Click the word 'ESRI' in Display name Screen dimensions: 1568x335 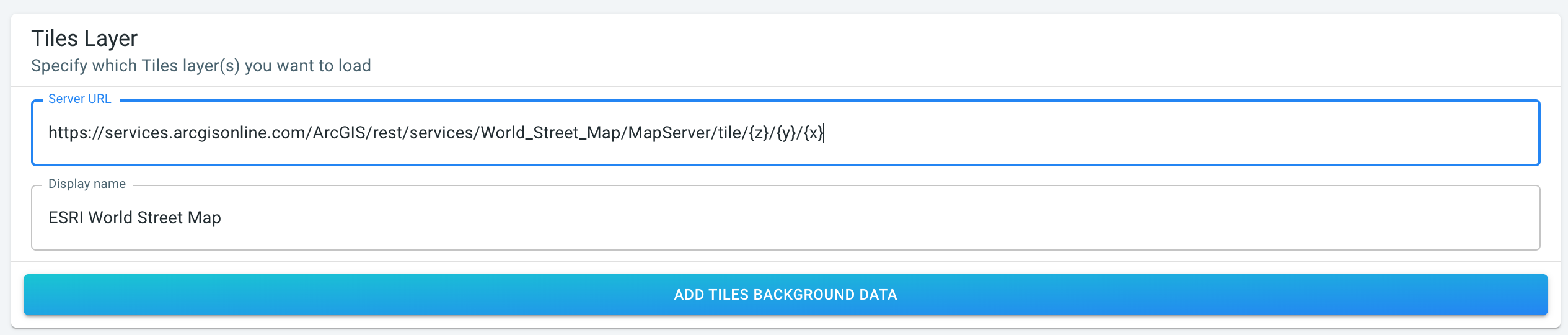coord(66,218)
